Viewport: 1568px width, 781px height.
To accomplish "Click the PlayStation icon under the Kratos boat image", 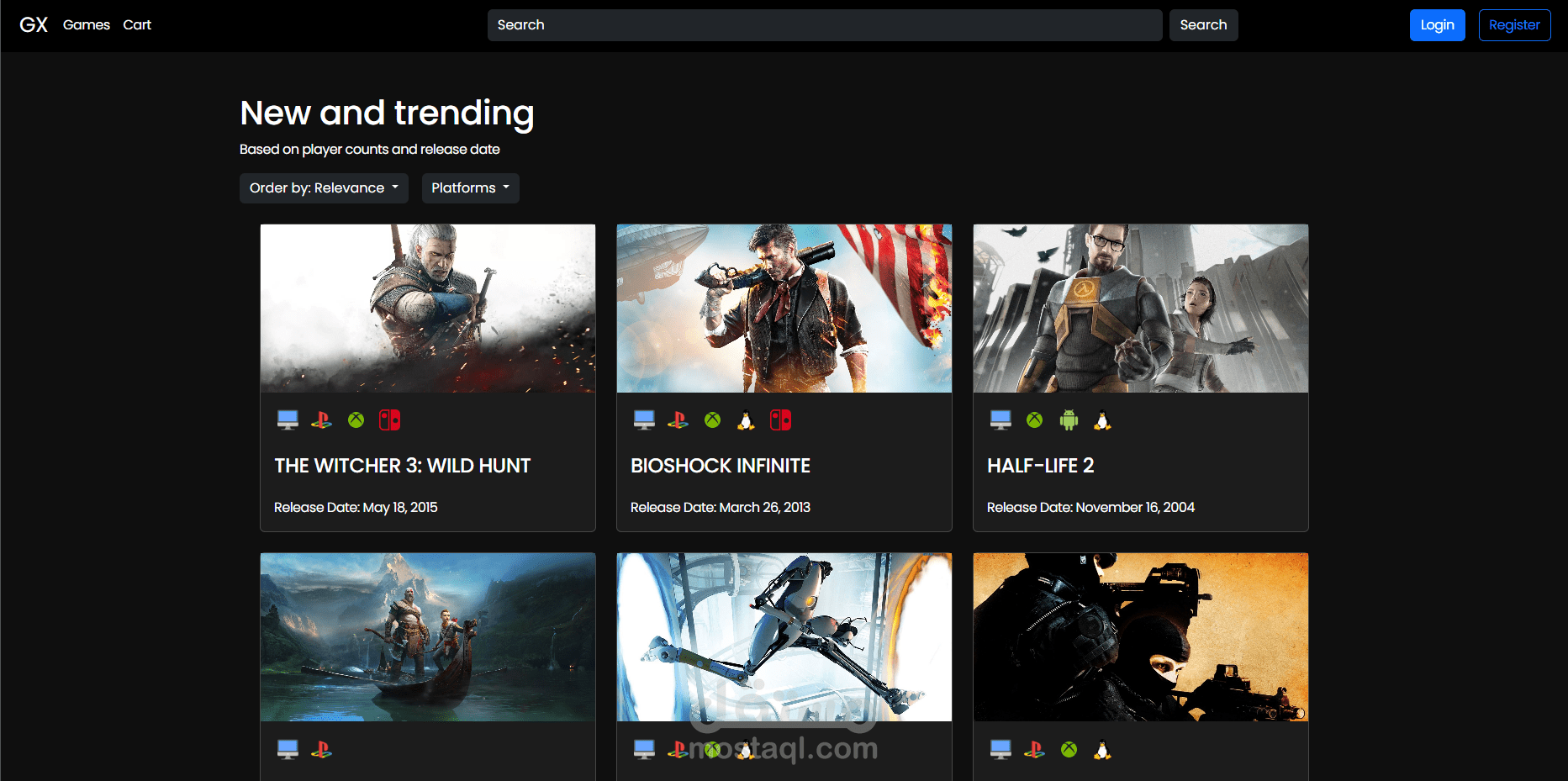I will pos(321,749).
